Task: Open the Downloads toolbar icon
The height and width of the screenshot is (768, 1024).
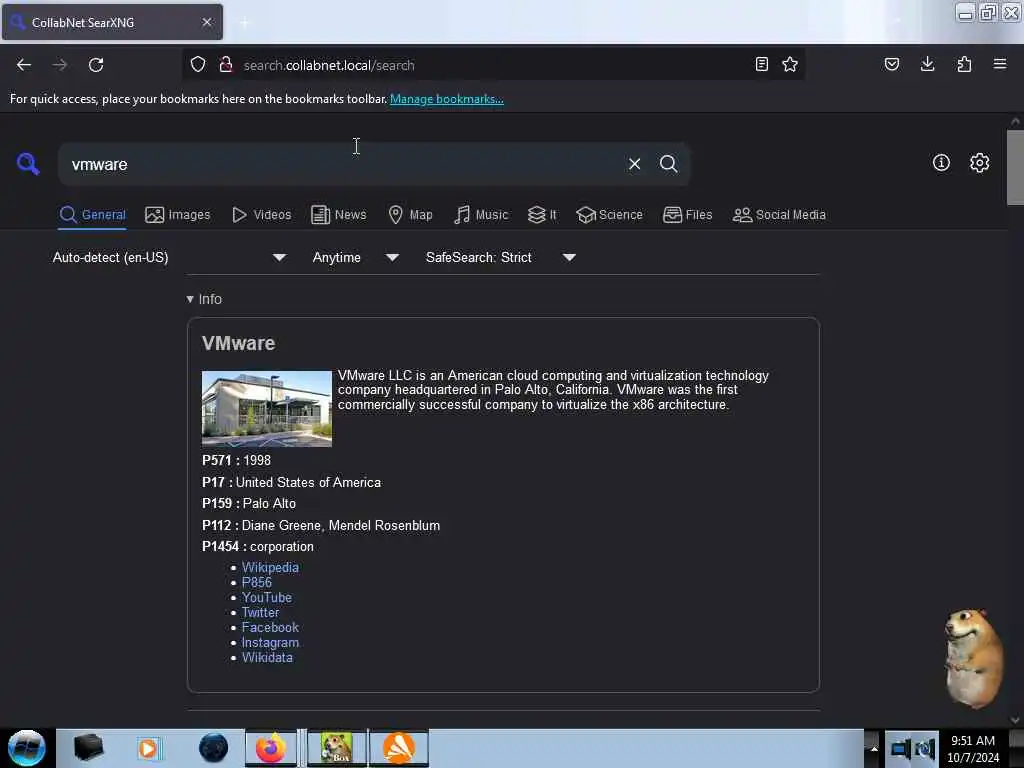Action: coord(927,64)
